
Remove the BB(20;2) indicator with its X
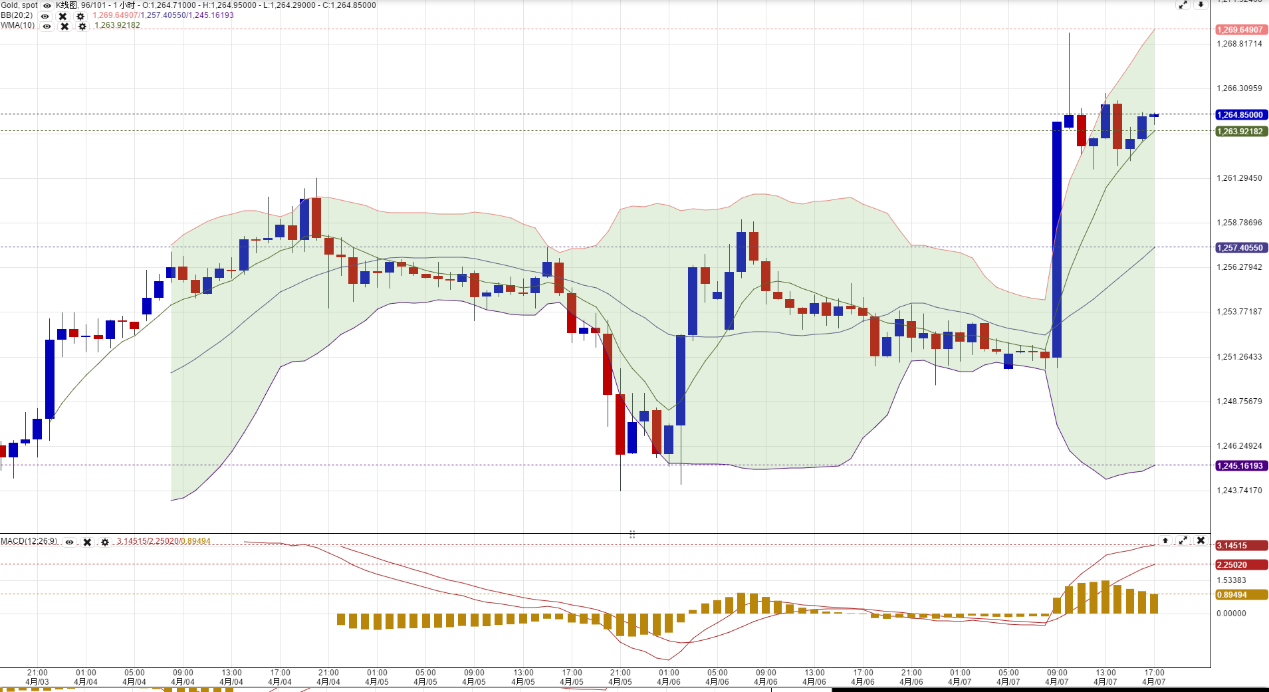click(x=62, y=16)
